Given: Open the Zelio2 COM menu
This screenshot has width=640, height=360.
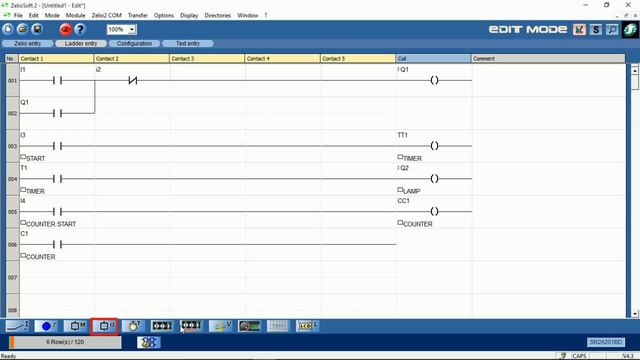Looking at the screenshot, I should (x=107, y=16).
